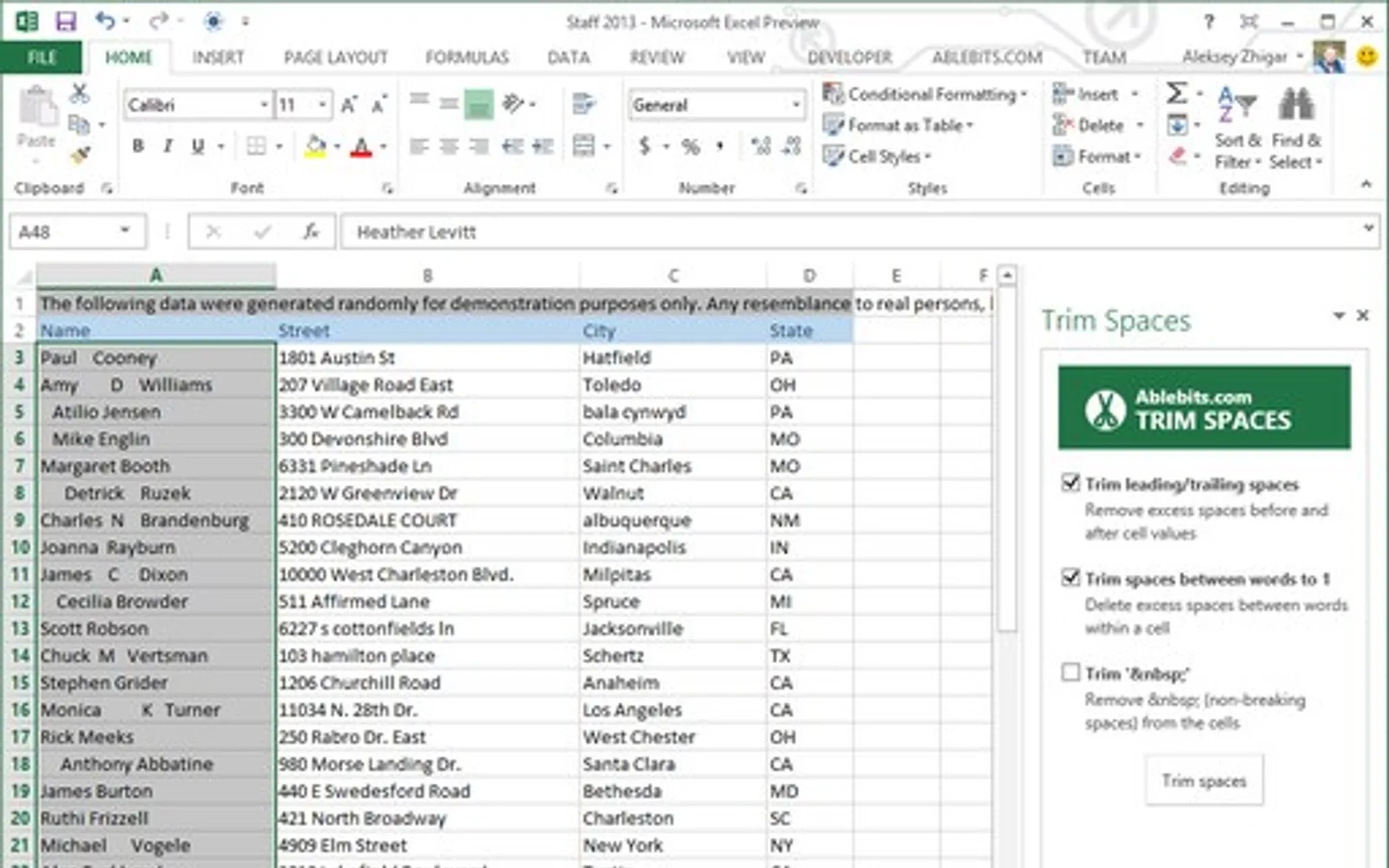Click the Trim spaces button
Viewport: 1389px width, 868px height.
pyautogui.click(x=1204, y=780)
